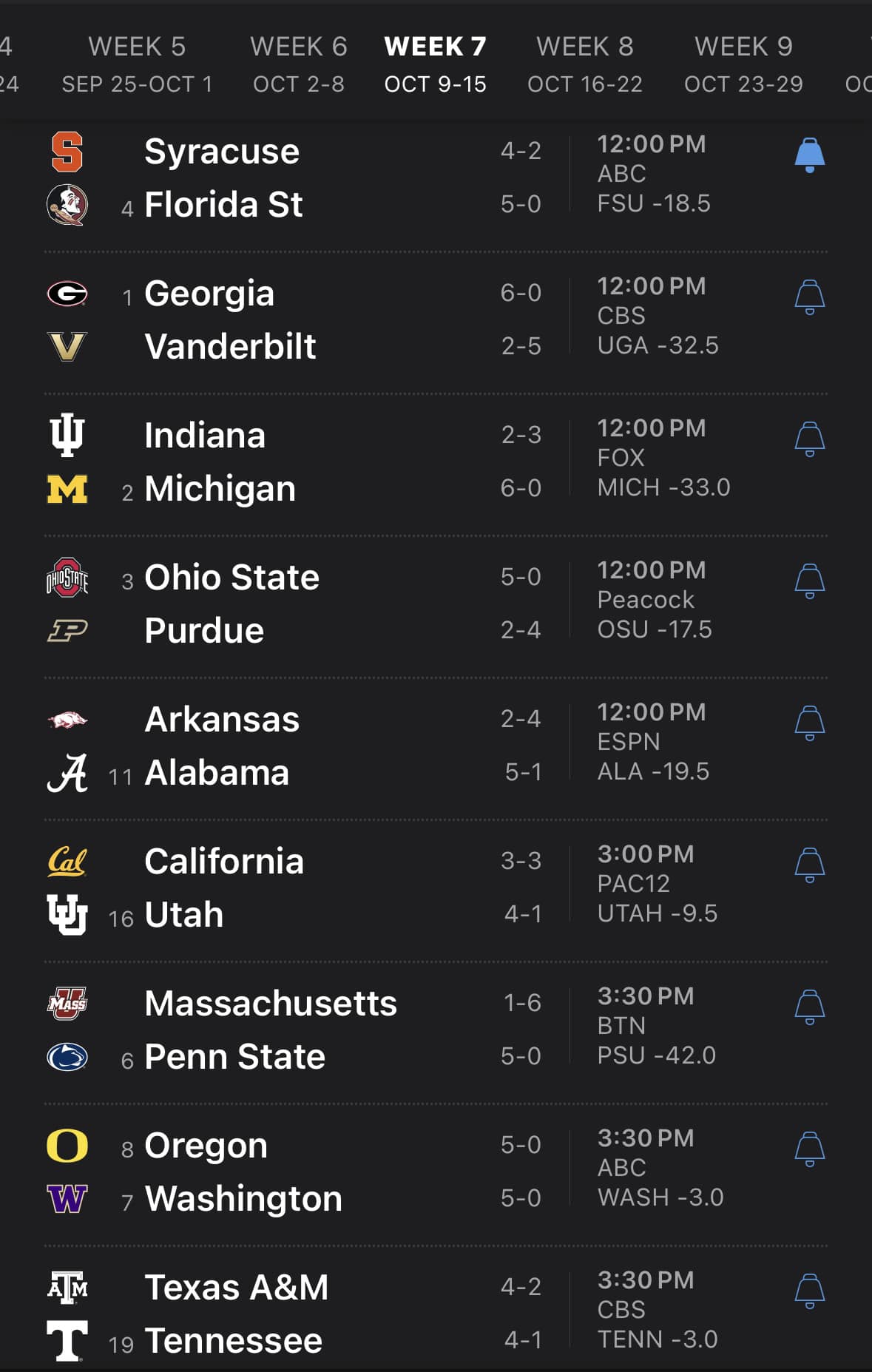Turn on notification bell for Oregon-Washington game

pyautogui.click(x=809, y=1149)
